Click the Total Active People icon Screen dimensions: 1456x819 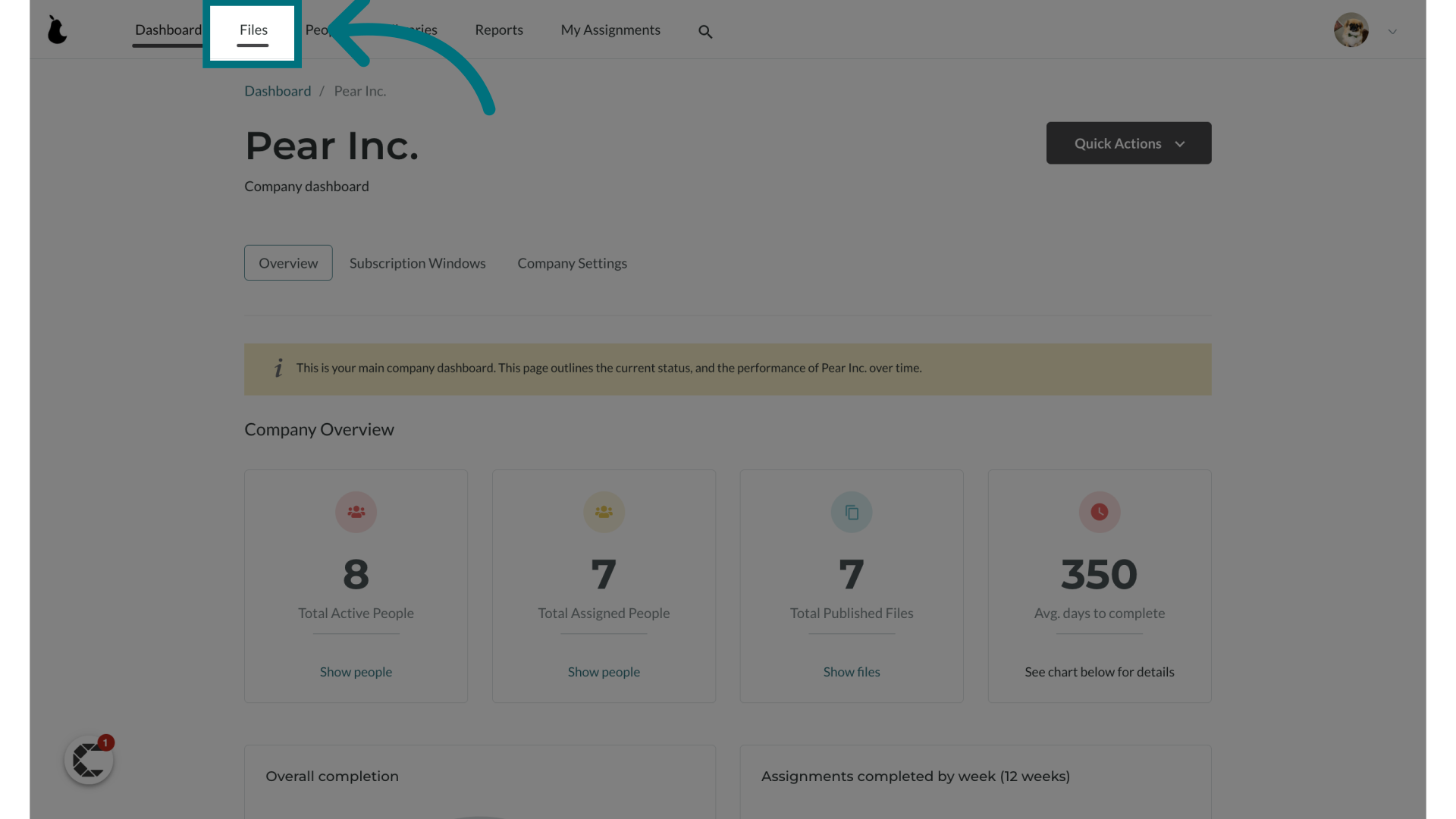pos(356,512)
